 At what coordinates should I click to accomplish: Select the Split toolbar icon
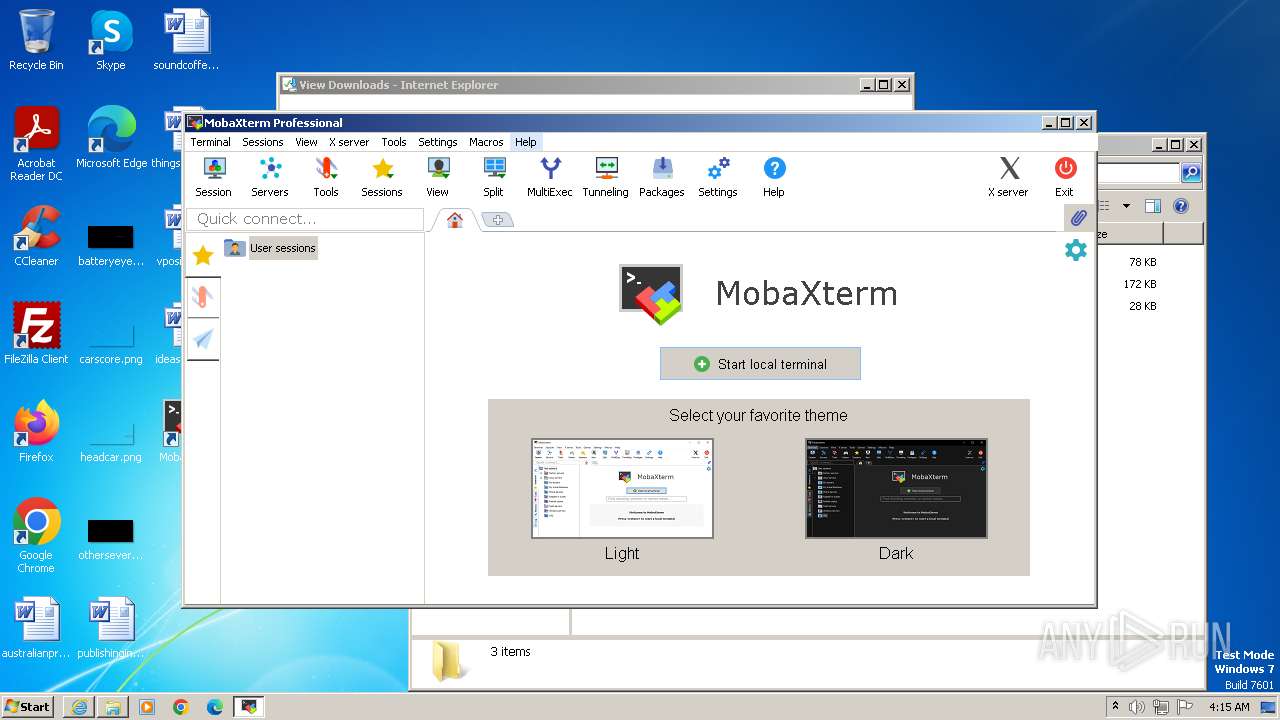(x=494, y=178)
